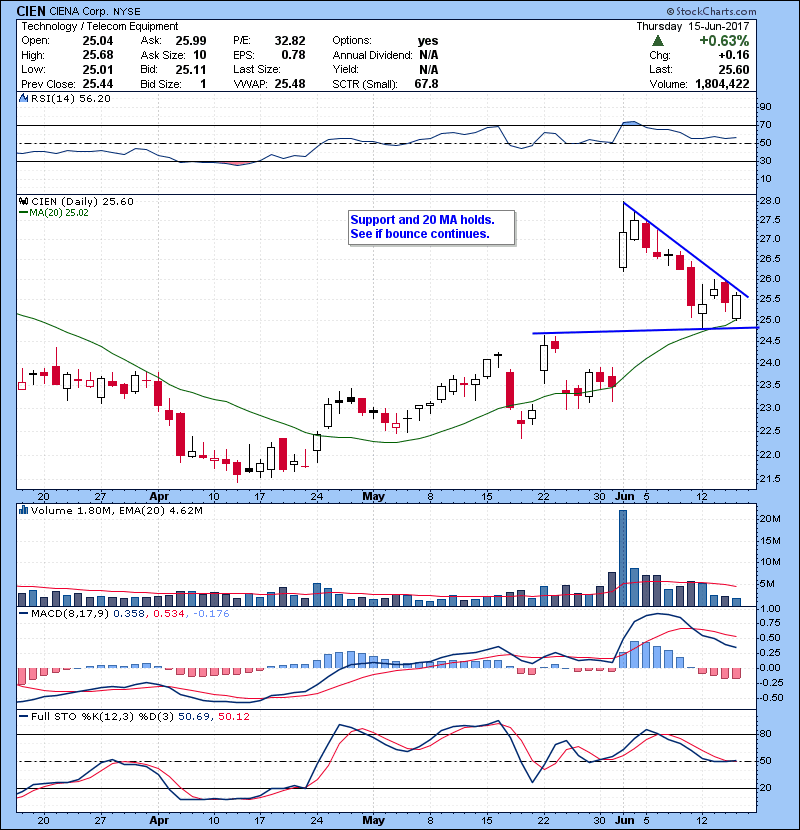This screenshot has height=830, width=800.
Task: Click the Ask value 25.99
Action: coord(191,41)
